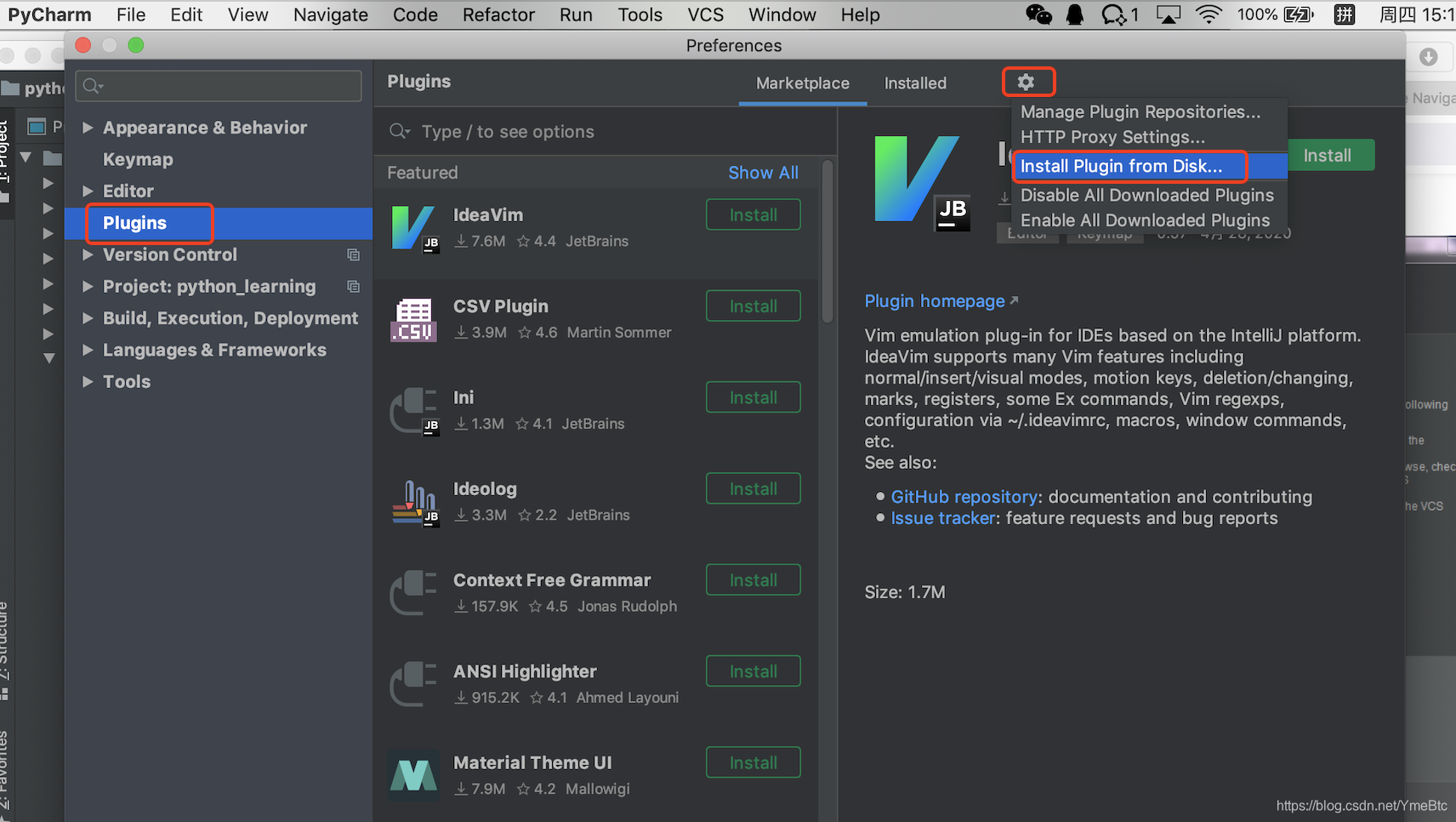Open the Refactor menu

point(498,14)
